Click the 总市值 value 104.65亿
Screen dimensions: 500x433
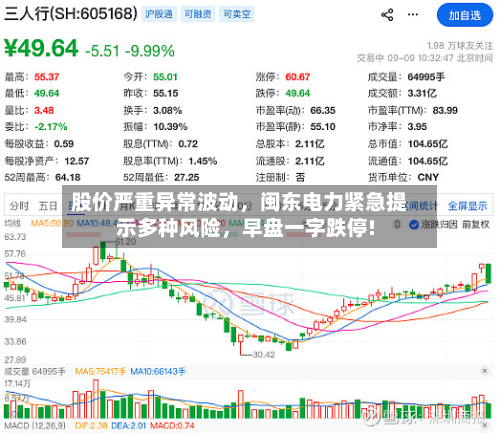(x=428, y=144)
